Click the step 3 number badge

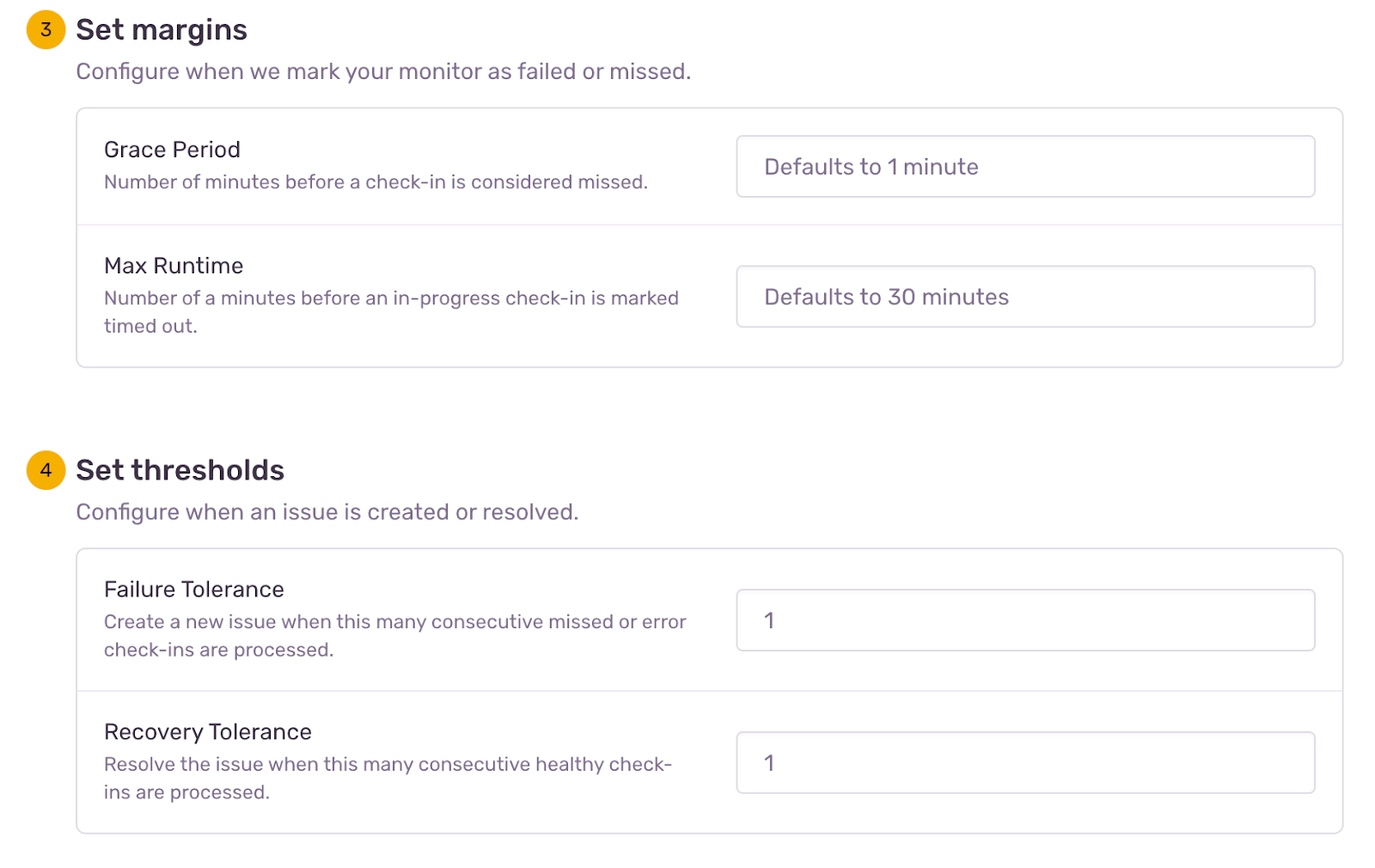click(46, 30)
